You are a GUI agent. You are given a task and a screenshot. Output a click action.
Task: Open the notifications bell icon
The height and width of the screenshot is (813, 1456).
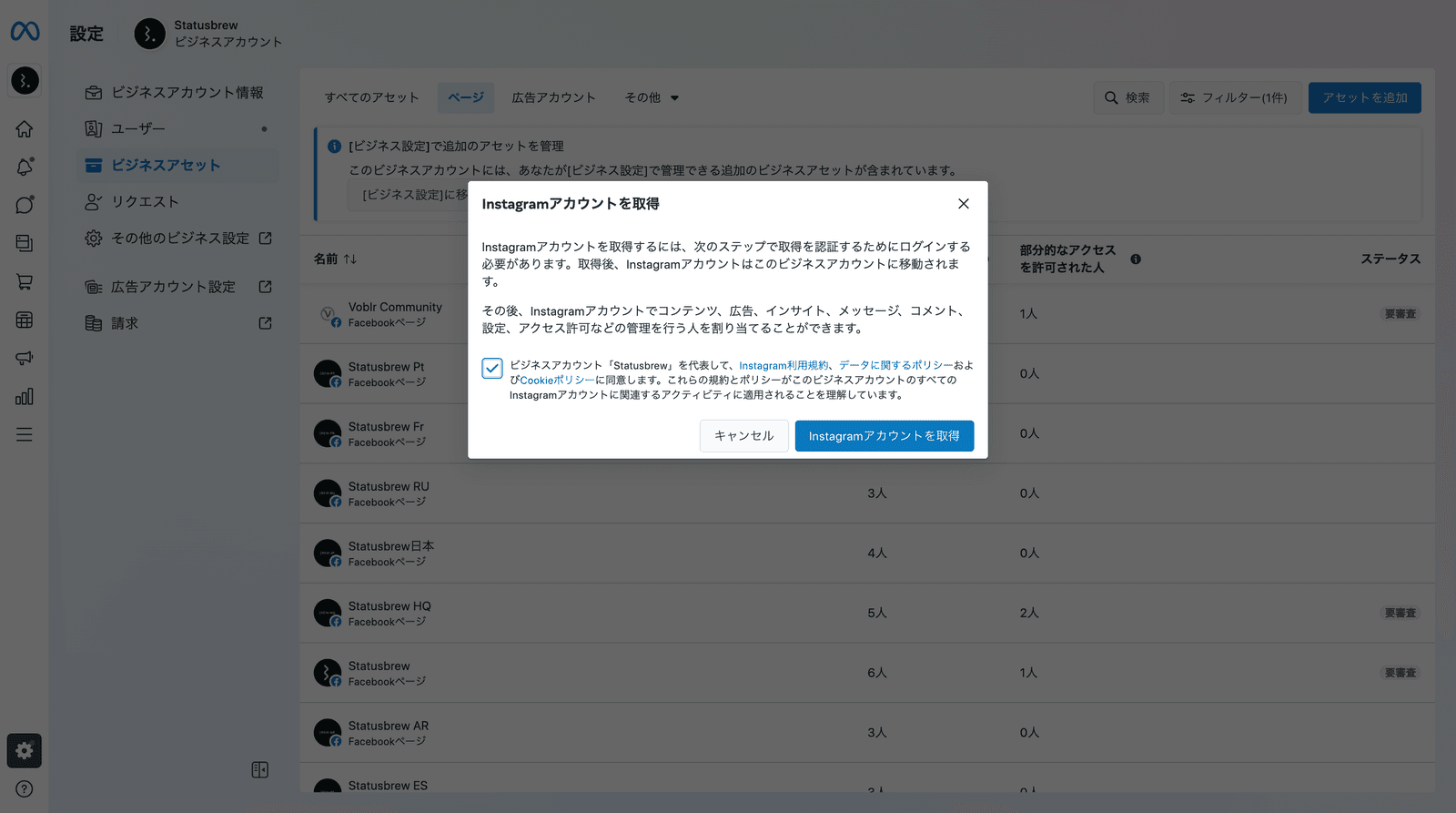[25, 167]
